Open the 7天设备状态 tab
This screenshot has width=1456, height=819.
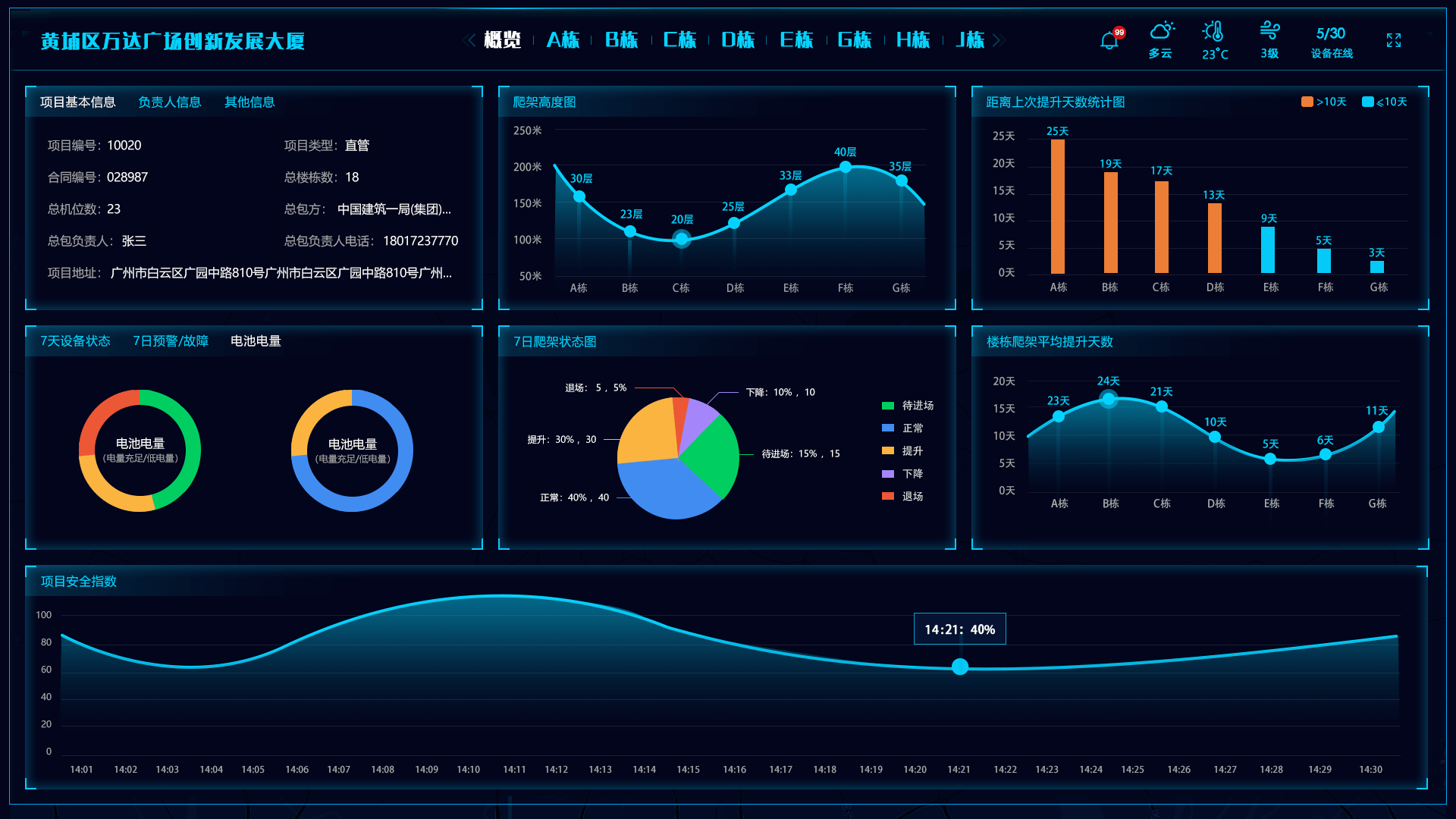point(75,341)
